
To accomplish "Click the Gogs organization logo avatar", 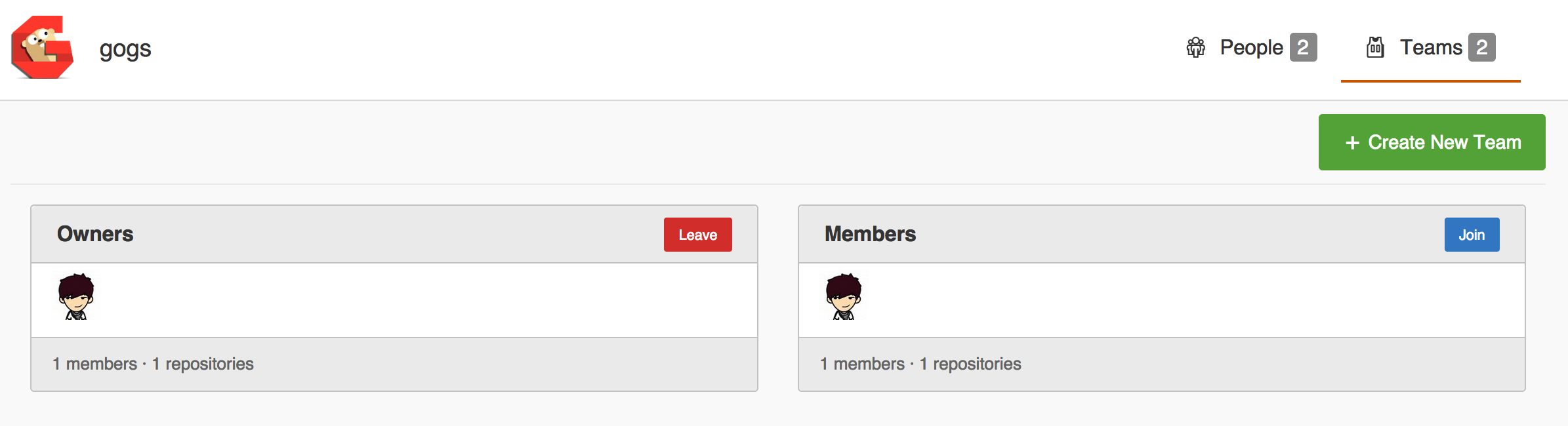I will 43,47.
